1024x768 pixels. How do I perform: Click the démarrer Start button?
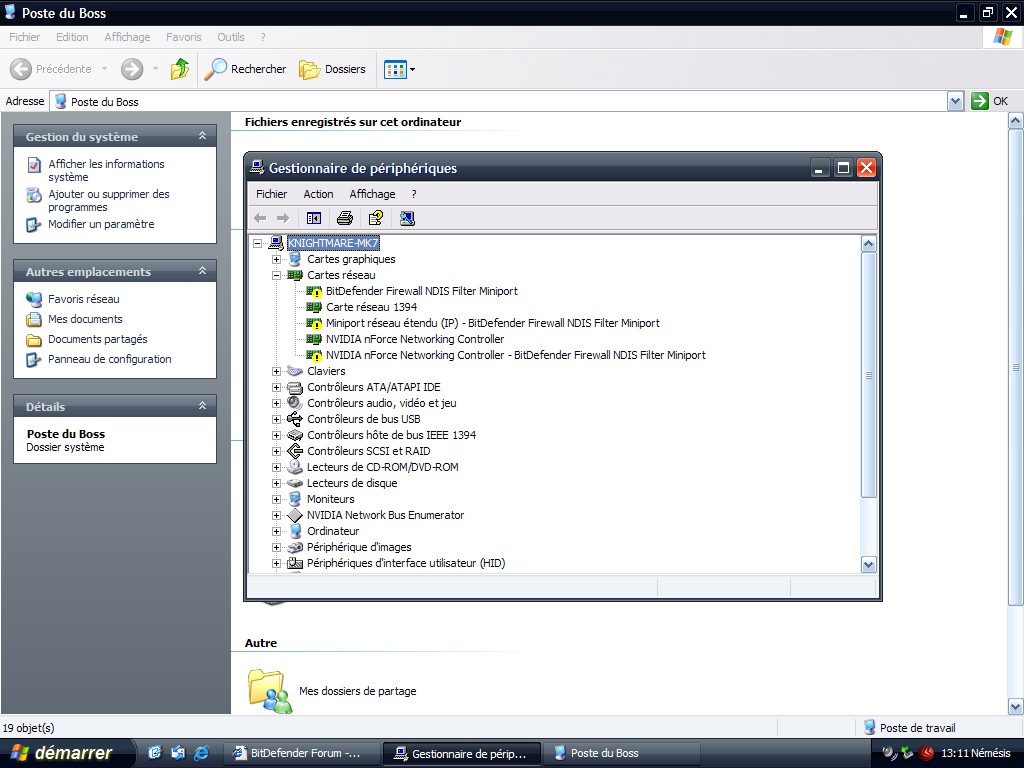click(x=67, y=753)
